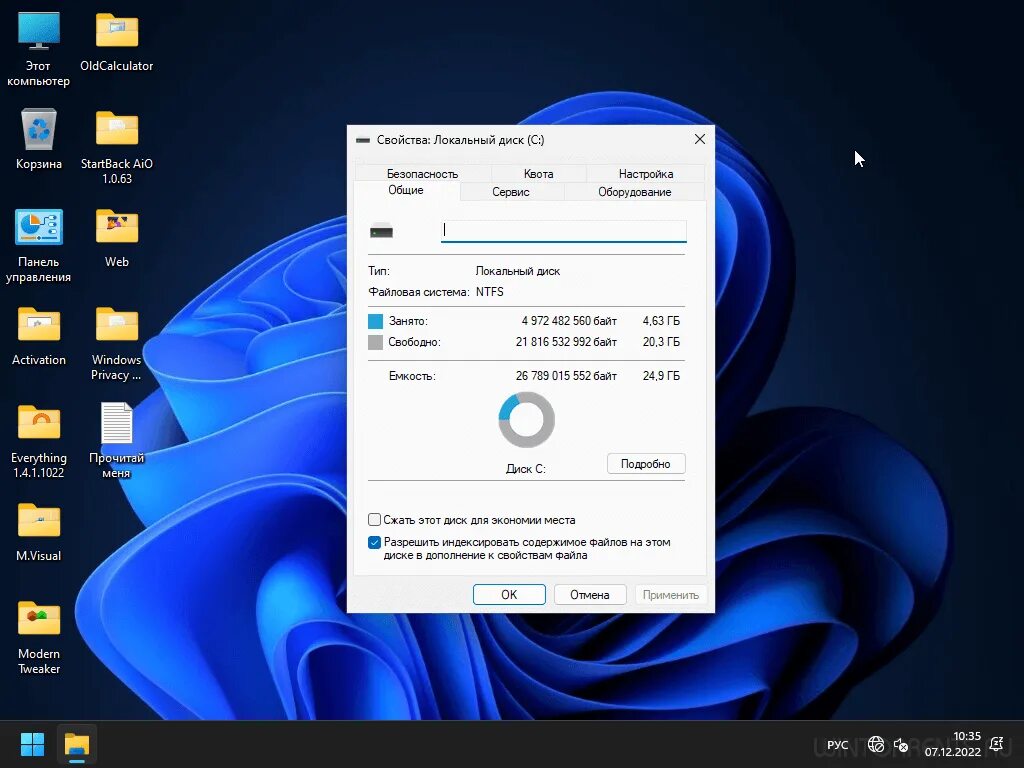Switch to the Квота tab
The height and width of the screenshot is (768, 1024).
click(537, 173)
